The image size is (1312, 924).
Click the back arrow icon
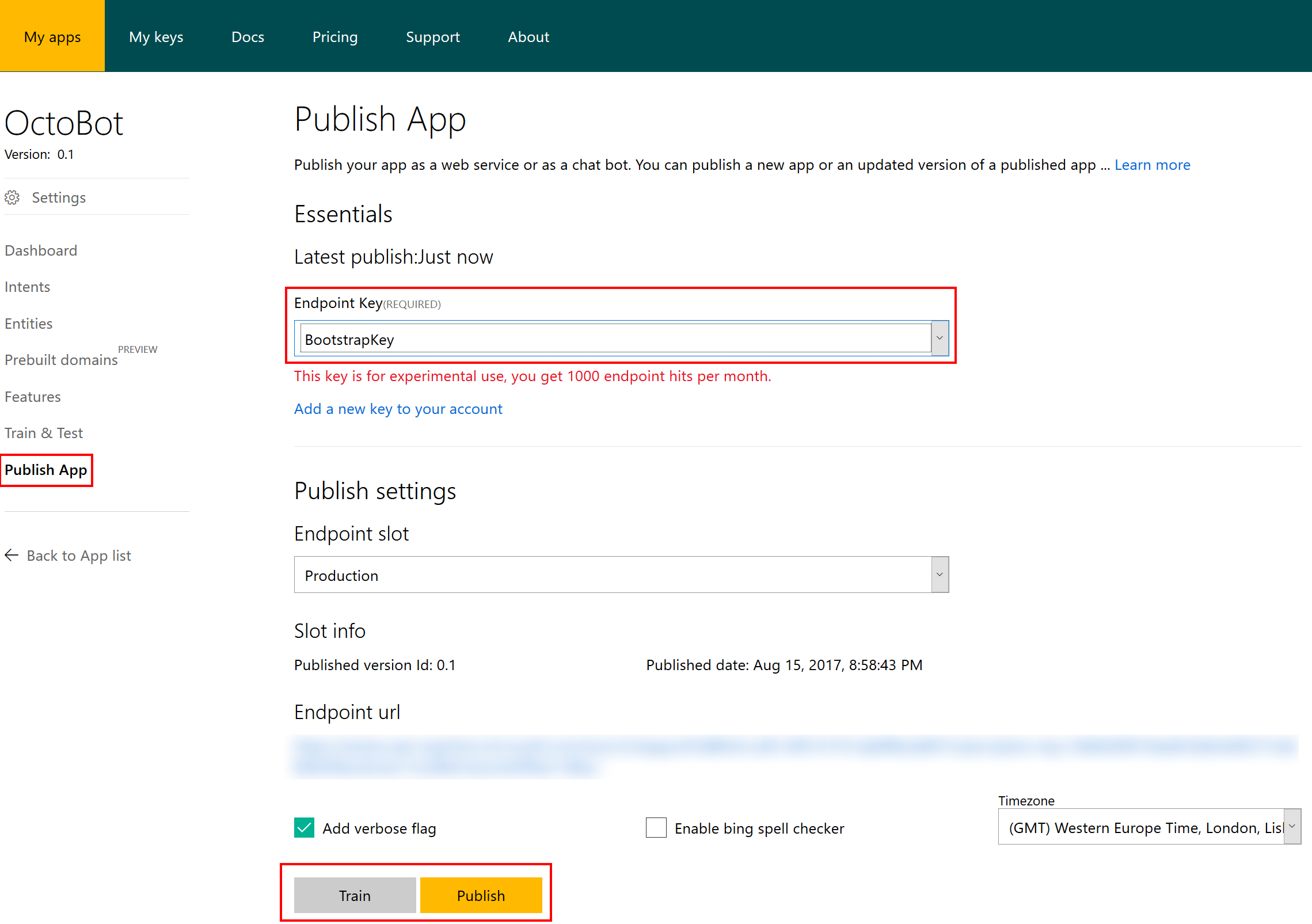12,555
